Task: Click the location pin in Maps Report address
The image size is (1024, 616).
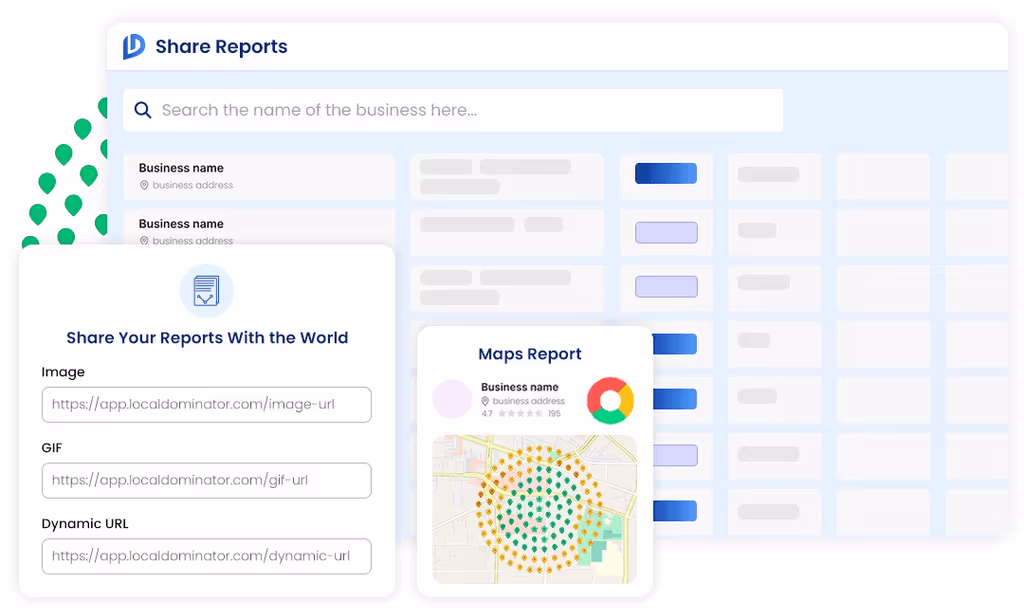Action: pyautogui.click(x=485, y=401)
